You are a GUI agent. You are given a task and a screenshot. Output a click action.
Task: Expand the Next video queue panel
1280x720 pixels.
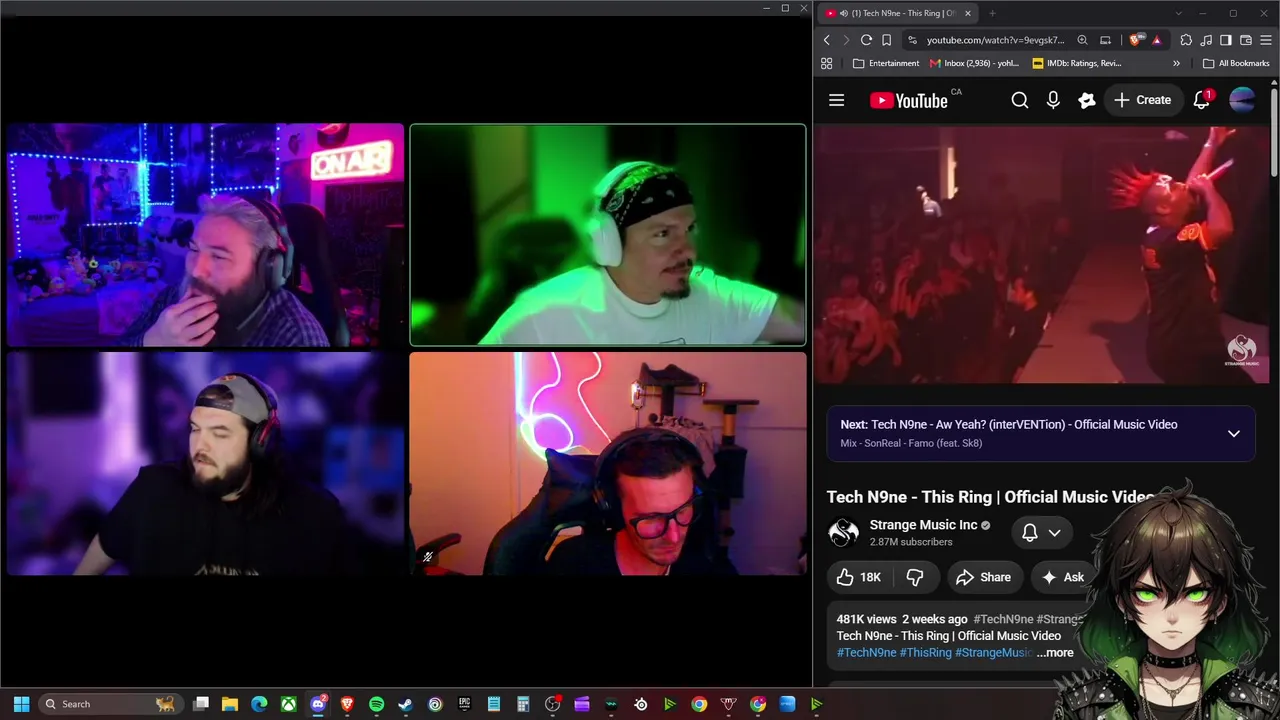pos(1234,434)
